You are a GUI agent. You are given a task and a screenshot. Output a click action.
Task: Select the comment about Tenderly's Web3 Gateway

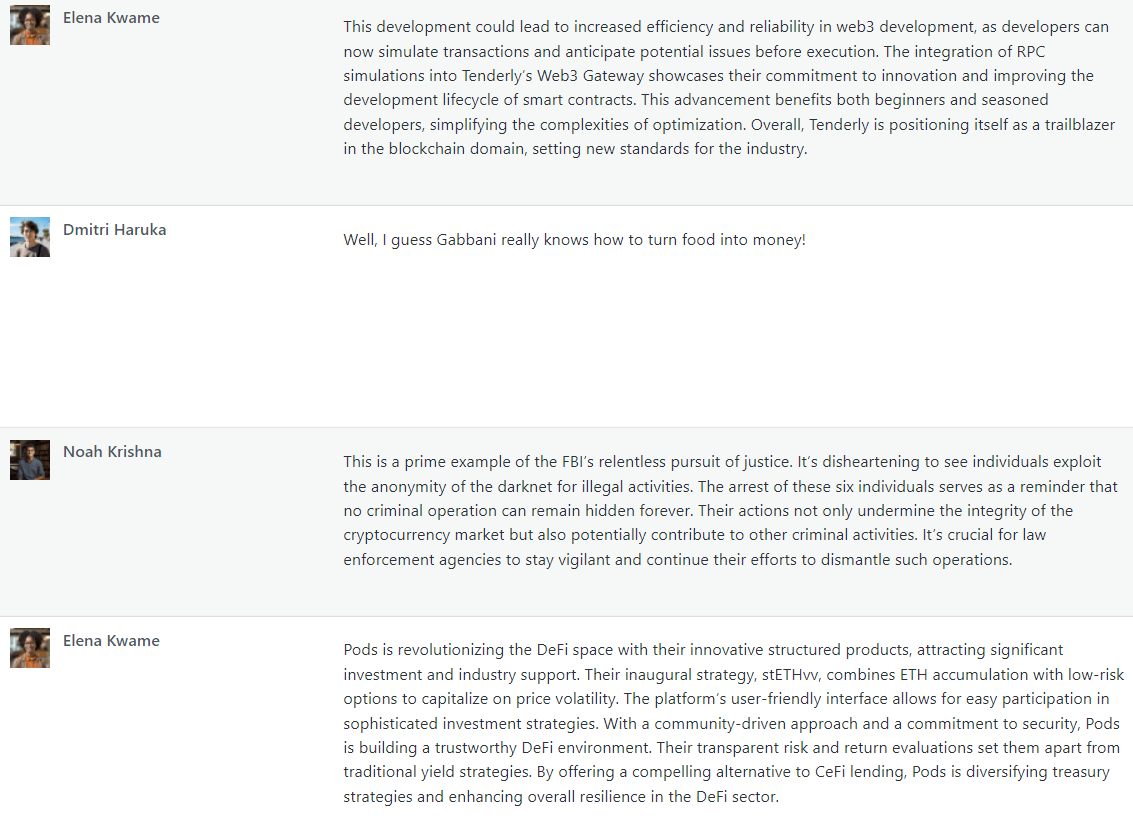[729, 87]
